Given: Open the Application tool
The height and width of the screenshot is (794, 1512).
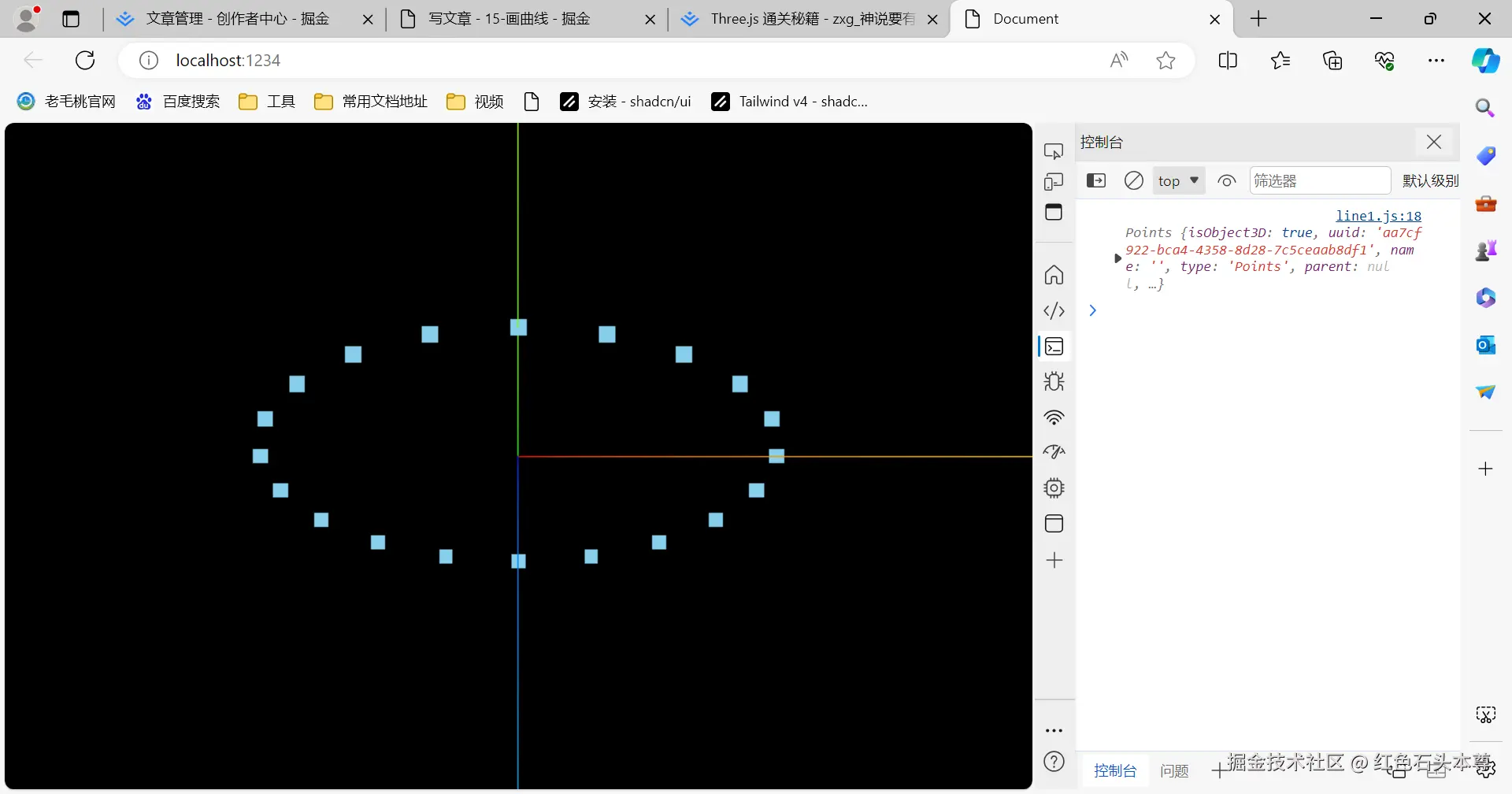Looking at the screenshot, I should (x=1054, y=524).
